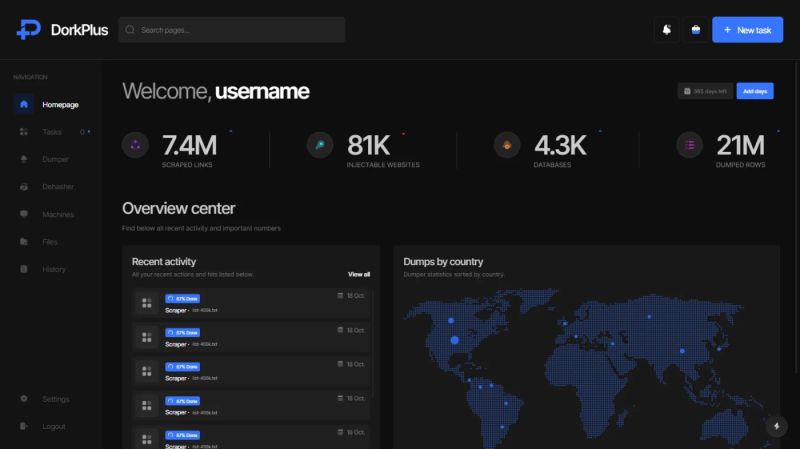
Task: Click the Dumped Rows stat icon
Action: 690,145
